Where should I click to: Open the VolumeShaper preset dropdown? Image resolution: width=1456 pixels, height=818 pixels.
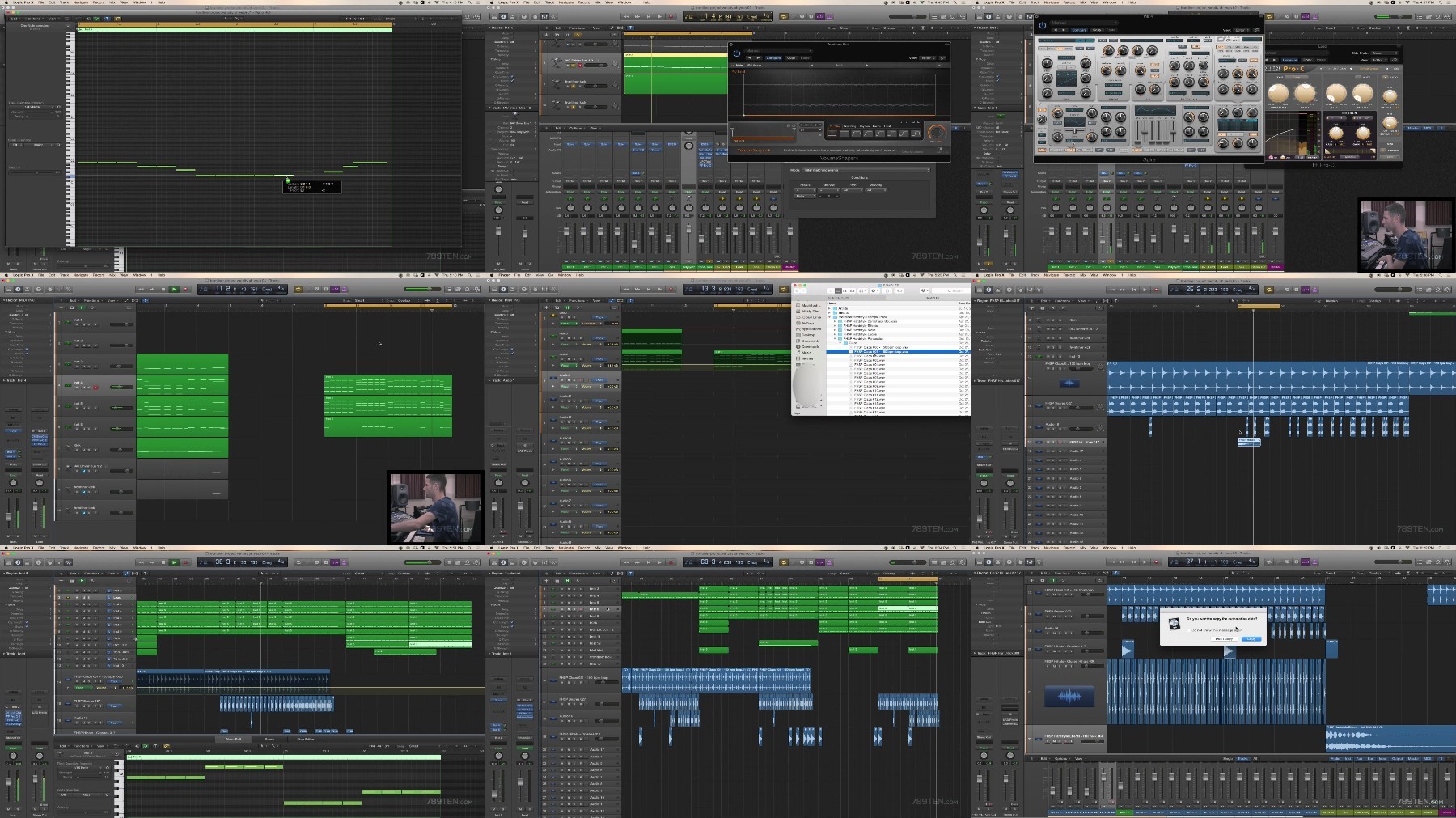point(778,50)
